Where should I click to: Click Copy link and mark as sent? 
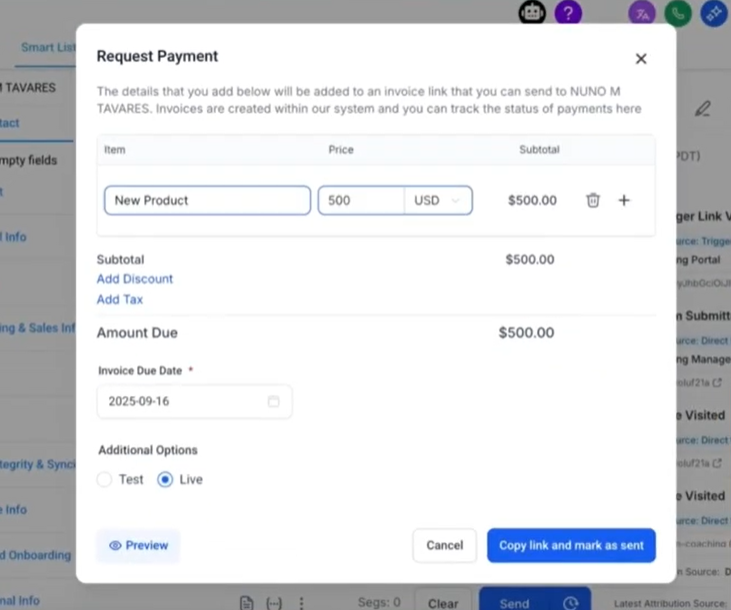point(572,545)
